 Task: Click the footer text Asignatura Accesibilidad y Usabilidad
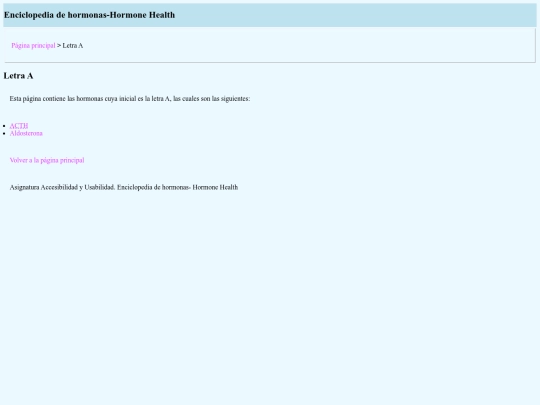tap(124, 187)
